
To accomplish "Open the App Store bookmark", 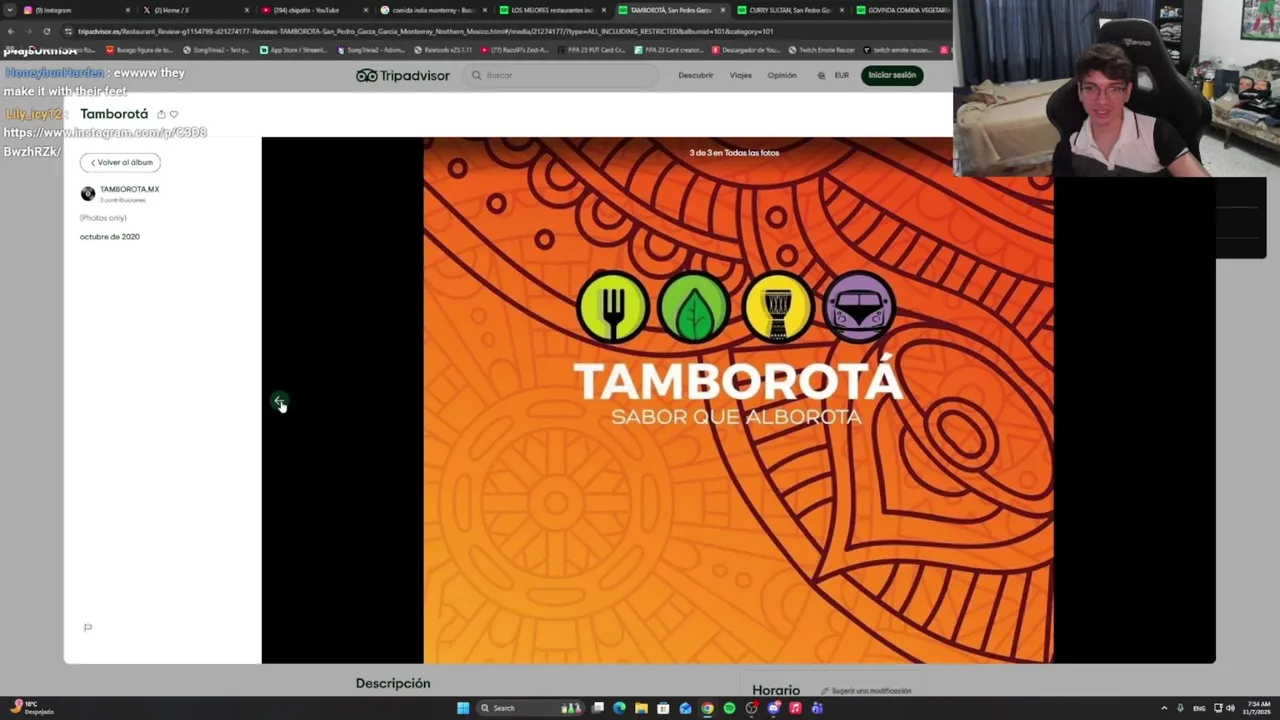I will tap(295, 49).
